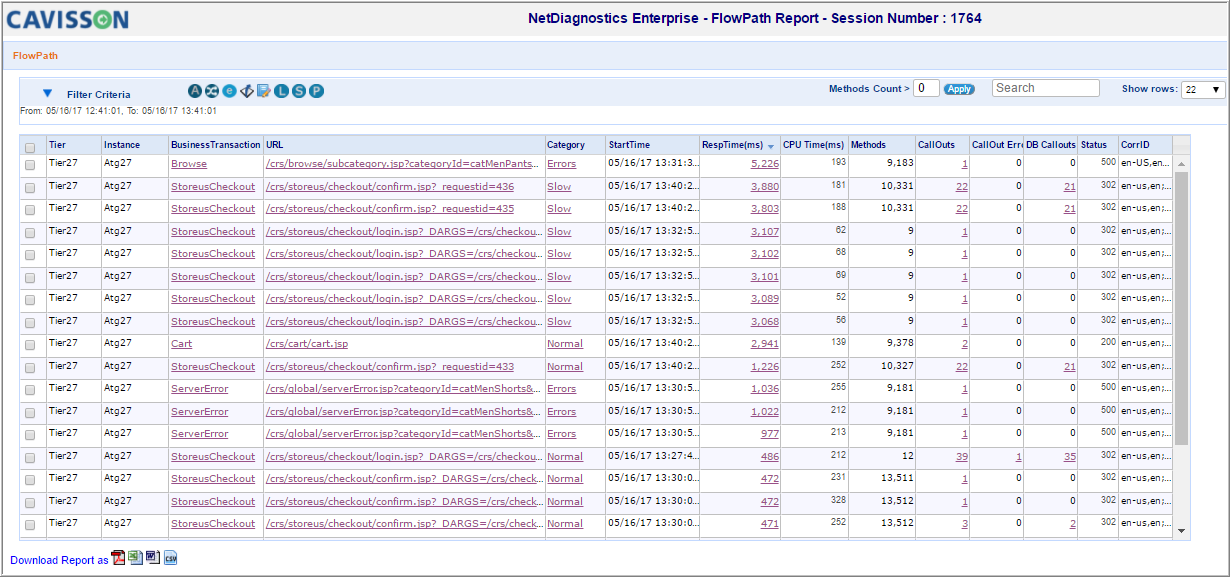The height and width of the screenshot is (577, 1230).
Task: Click the 'S' circular icon
Action: [x=299, y=91]
